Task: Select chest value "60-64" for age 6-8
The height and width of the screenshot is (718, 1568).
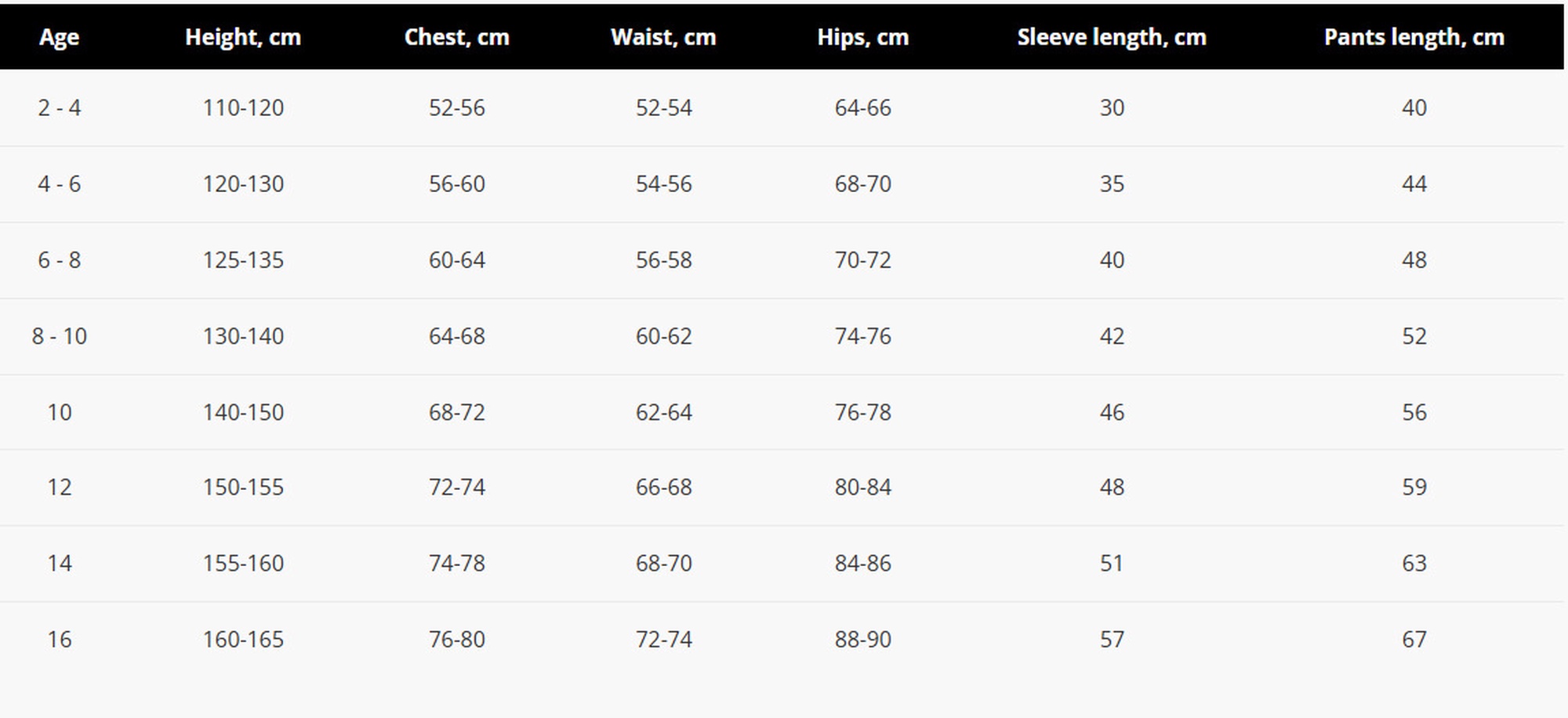Action: [457, 259]
